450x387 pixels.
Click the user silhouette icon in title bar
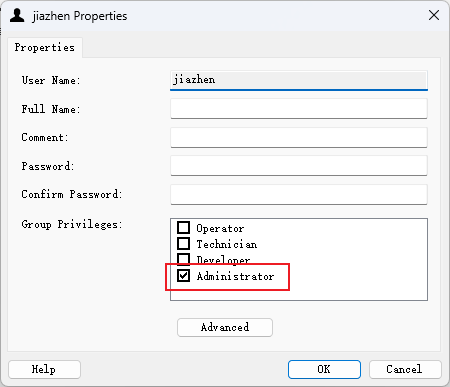[17, 15]
